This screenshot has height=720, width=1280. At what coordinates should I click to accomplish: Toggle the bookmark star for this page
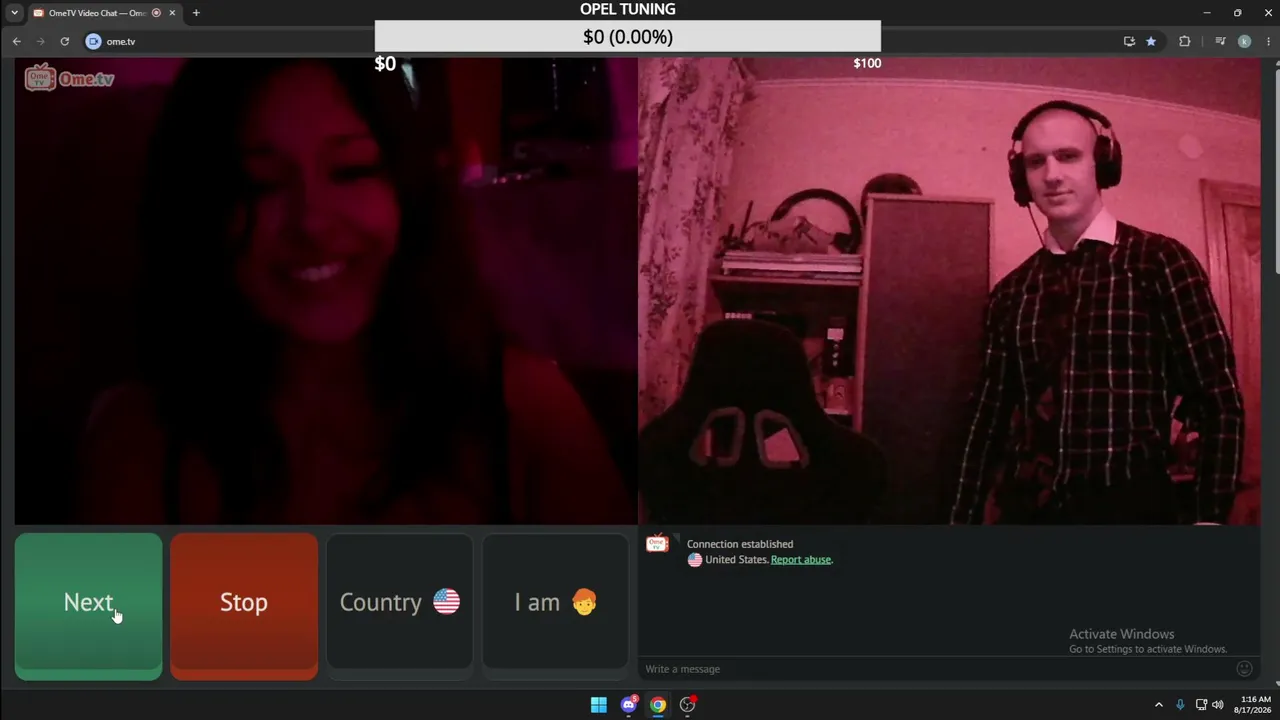point(1151,41)
